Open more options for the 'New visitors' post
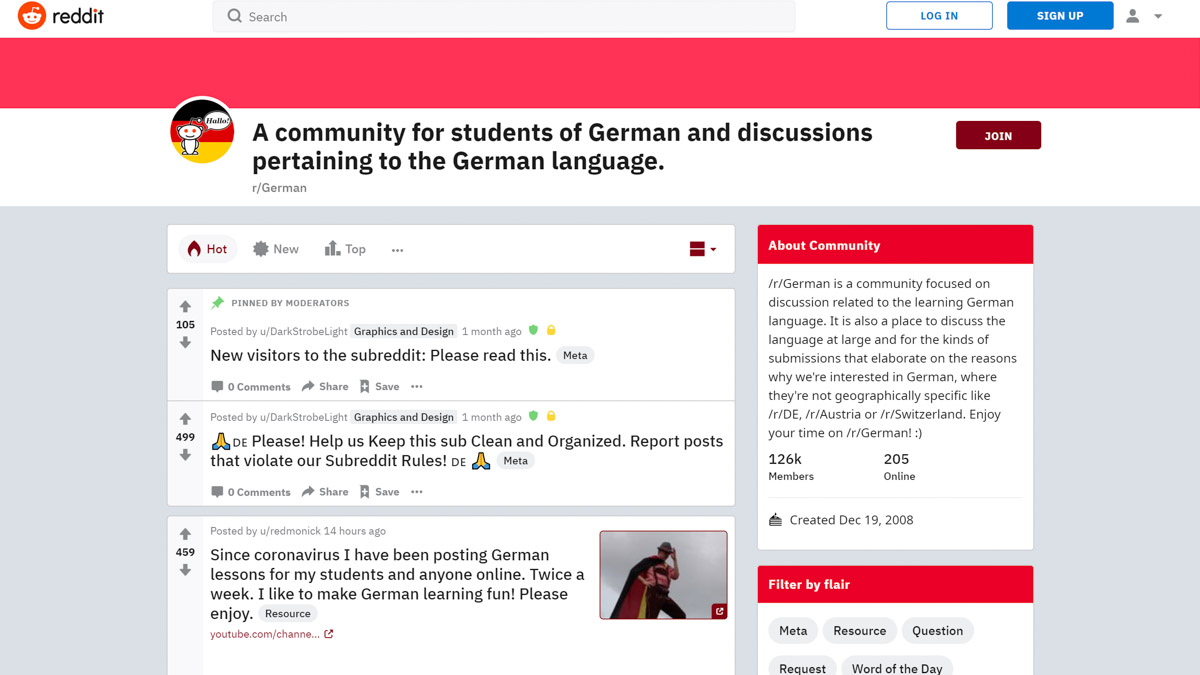 point(417,386)
